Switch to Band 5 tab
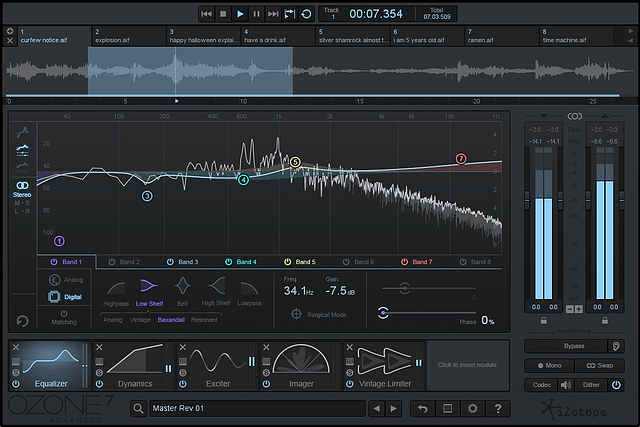Image resolution: width=640 pixels, height=427 pixels. pyautogui.click(x=300, y=262)
